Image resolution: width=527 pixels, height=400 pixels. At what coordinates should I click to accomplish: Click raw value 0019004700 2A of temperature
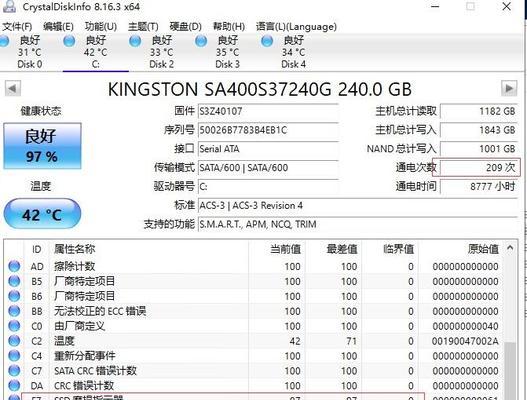pos(465,341)
